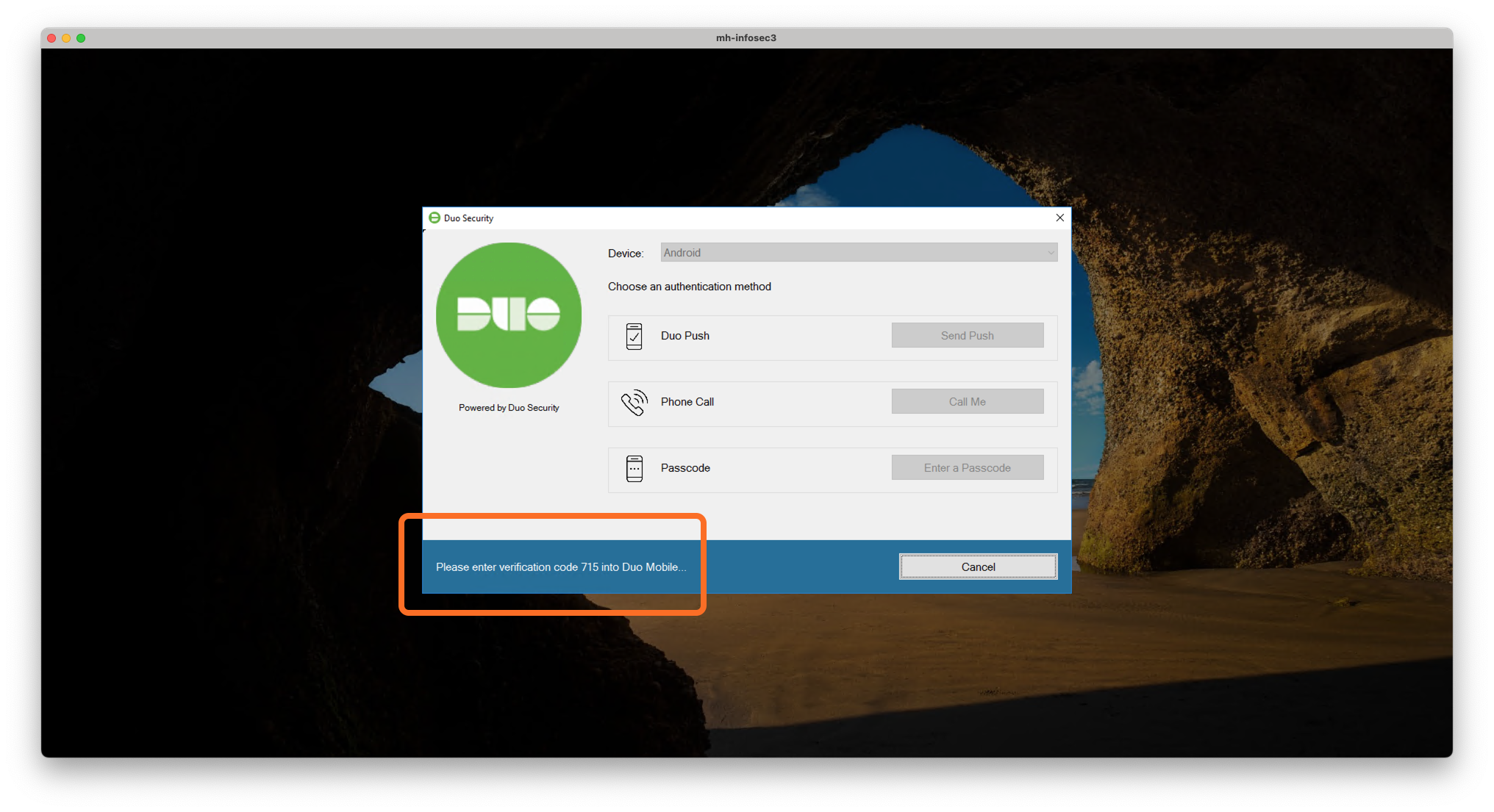Open the Android device dropdown
The width and height of the screenshot is (1494, 812).
coord(857,253)
